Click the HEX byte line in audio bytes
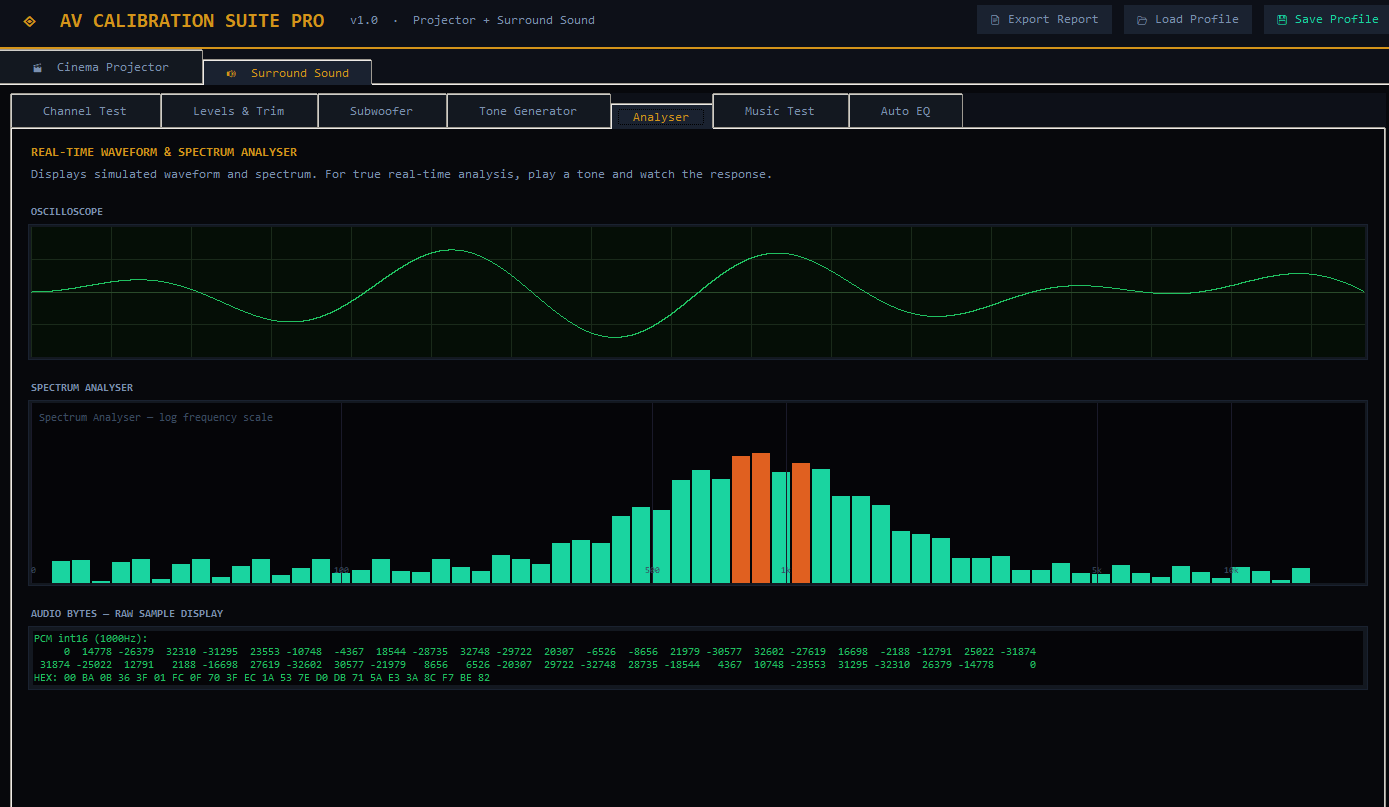The height and width of the screenshot is (807, 1389). 262,678
